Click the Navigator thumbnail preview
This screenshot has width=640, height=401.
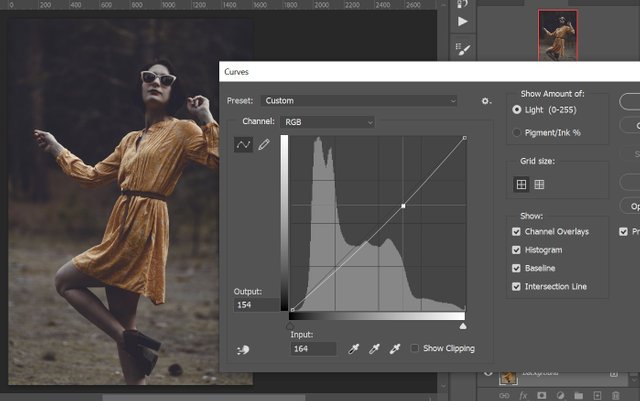(x=558, y=36)
